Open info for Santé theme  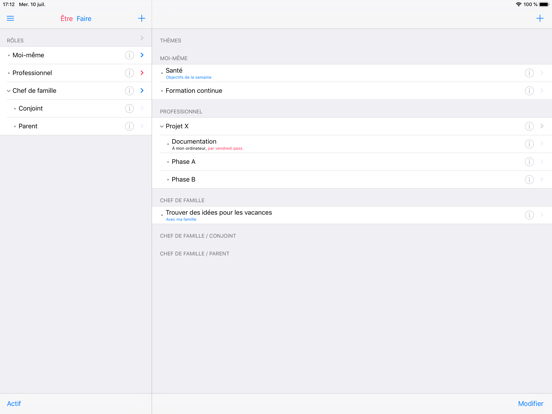[x=529, y=73]
